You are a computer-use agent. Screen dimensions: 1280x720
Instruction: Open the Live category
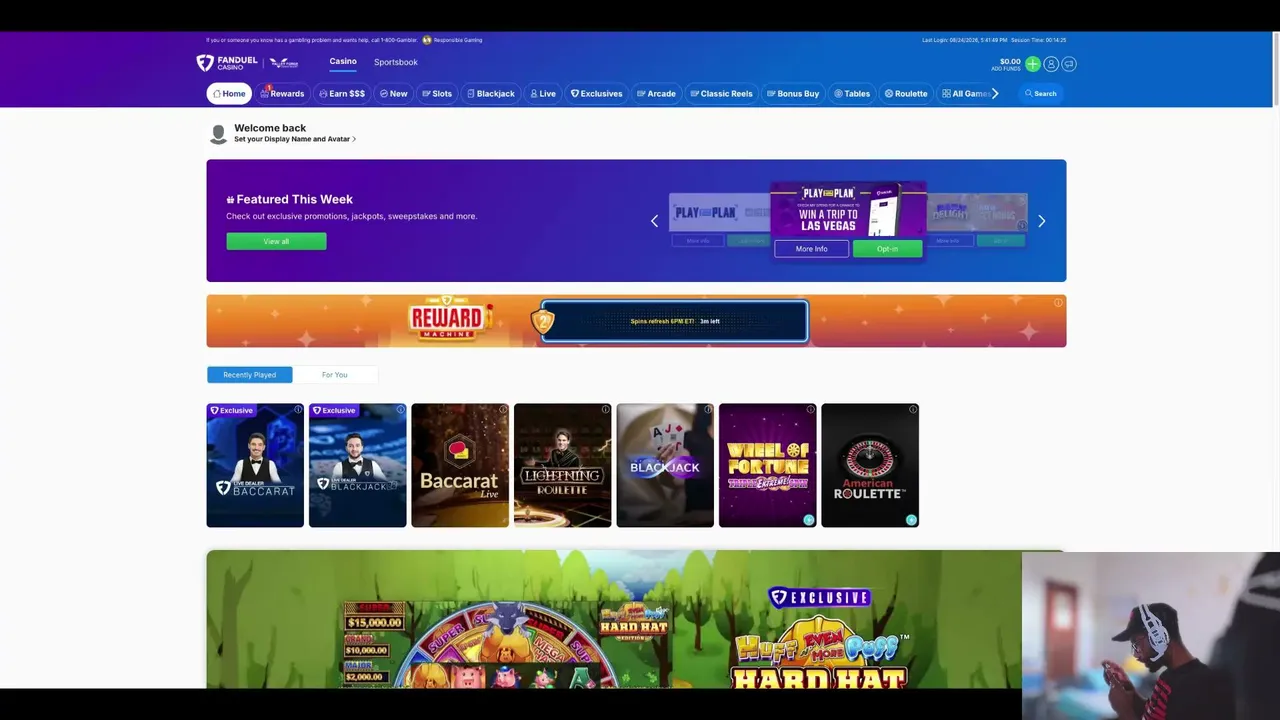point(543,94)
